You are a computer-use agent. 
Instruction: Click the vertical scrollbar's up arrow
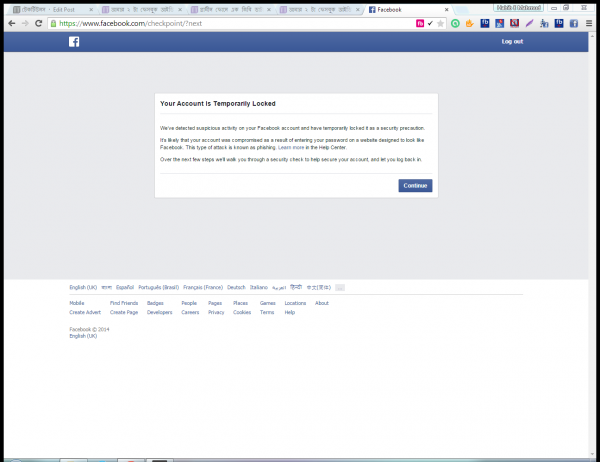(x=593, y=36)
